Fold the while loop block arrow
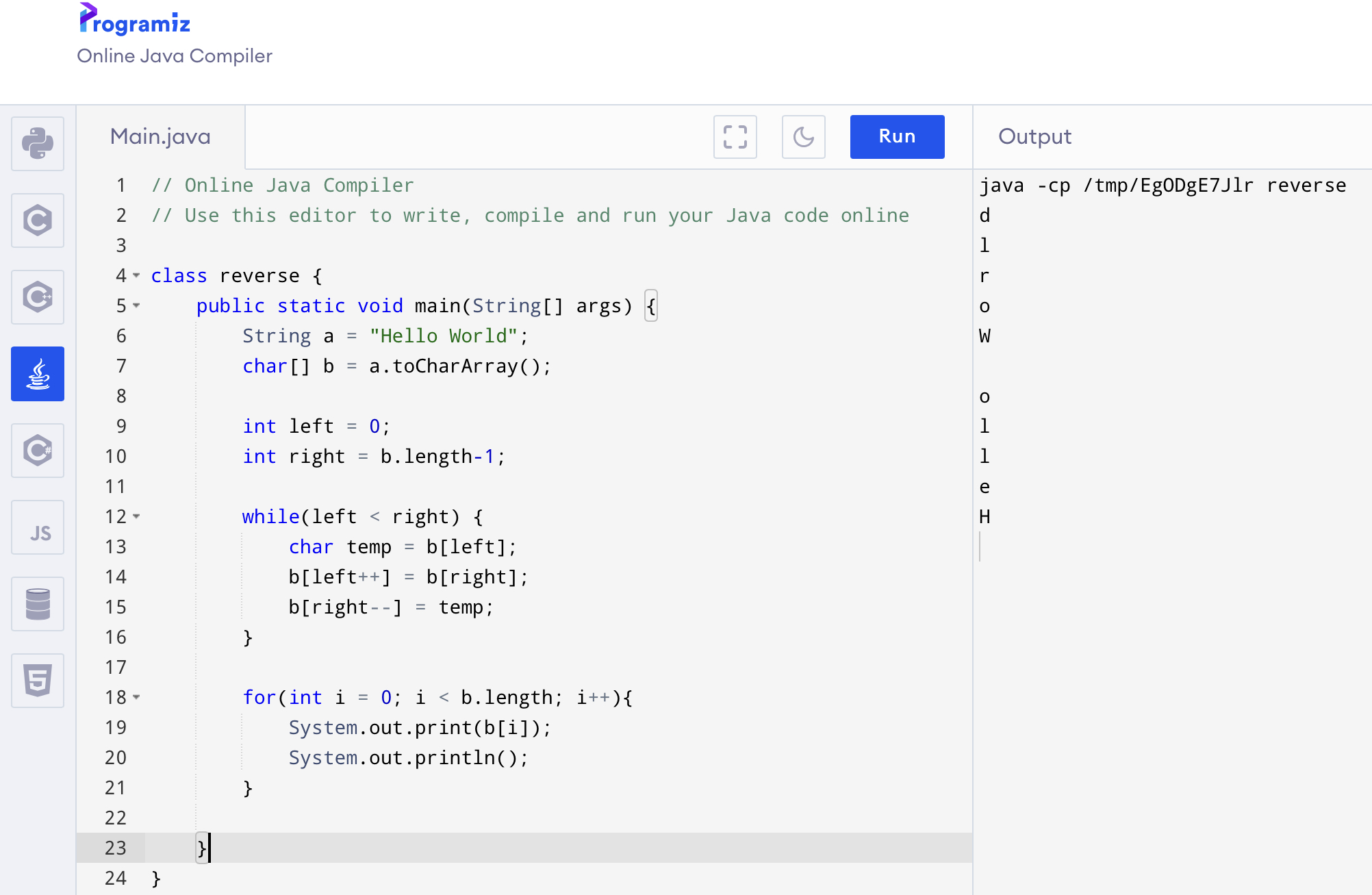Viewport: 1372px width, 895px height. point(136,516)
